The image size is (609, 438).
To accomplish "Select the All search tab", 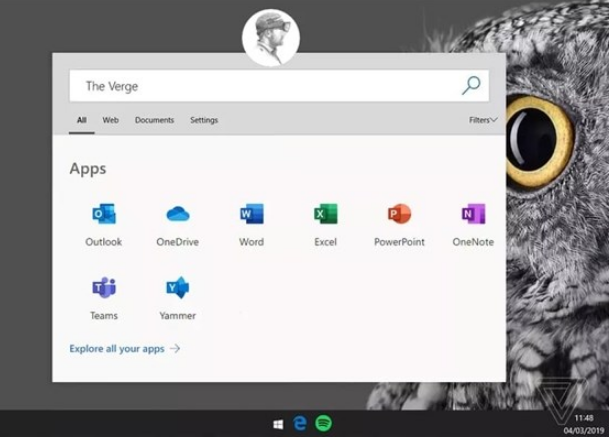I will pos(82,120).
